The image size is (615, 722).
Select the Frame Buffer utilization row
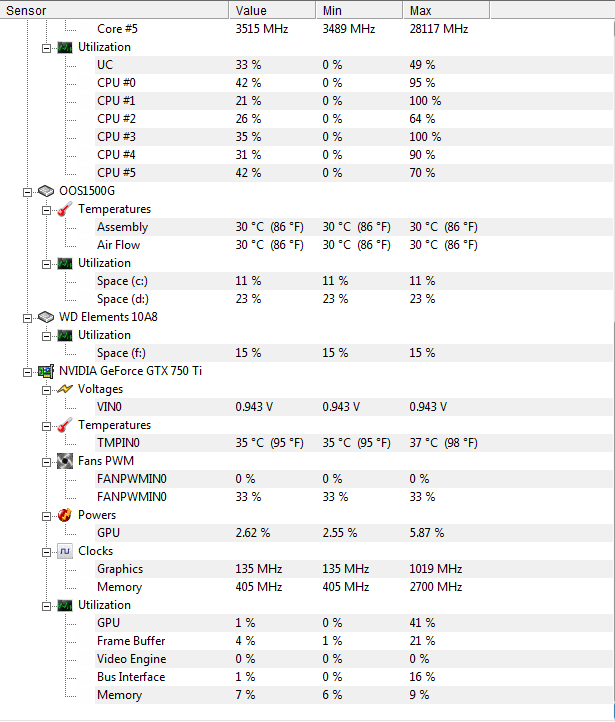pyautogui.click(x=354, y=641)
